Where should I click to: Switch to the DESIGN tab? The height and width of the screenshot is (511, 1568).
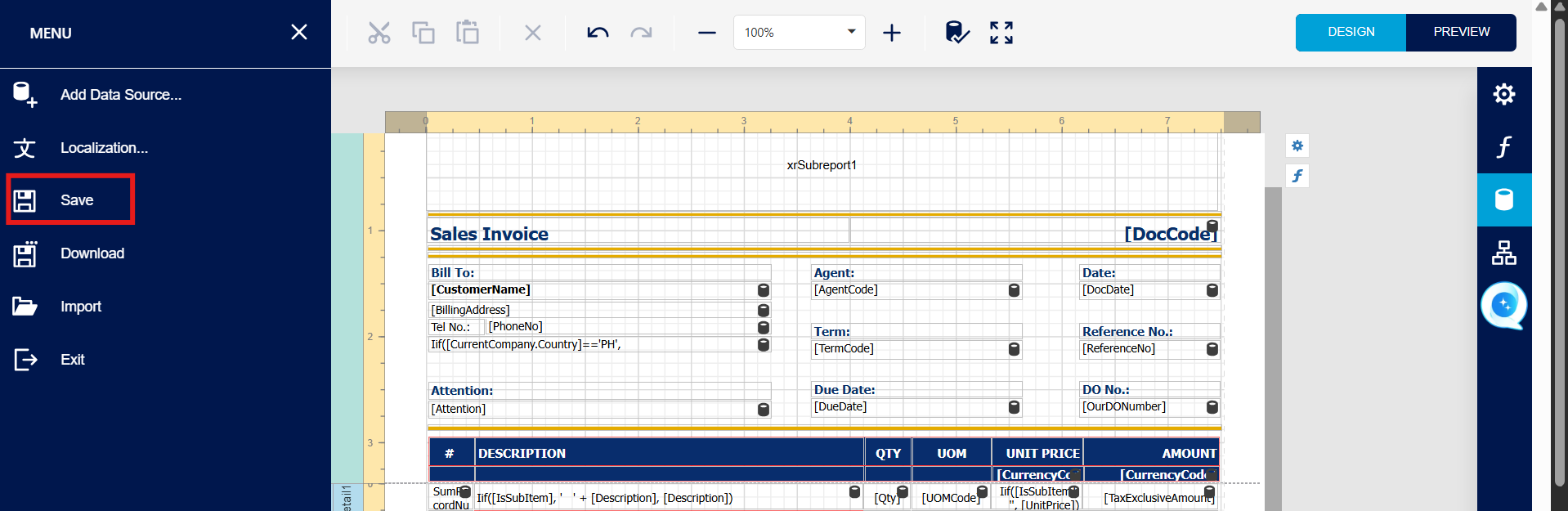[1351, 32]
